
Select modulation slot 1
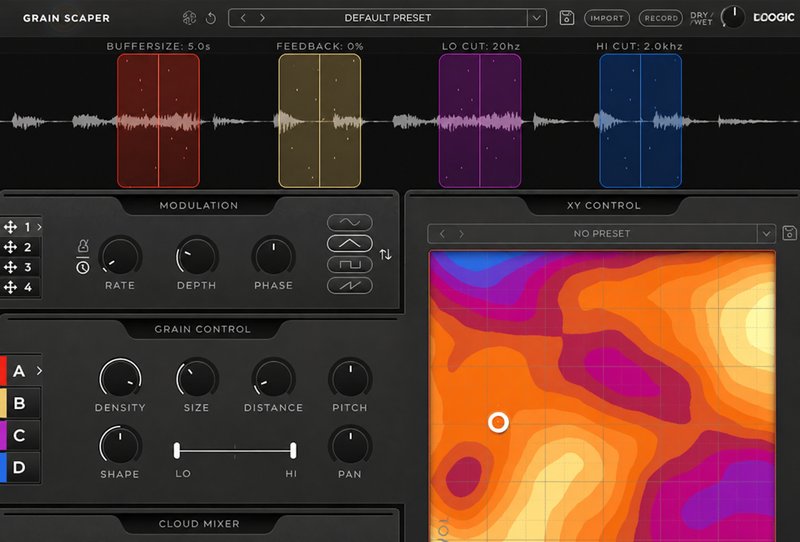click(x=20, y=227)
